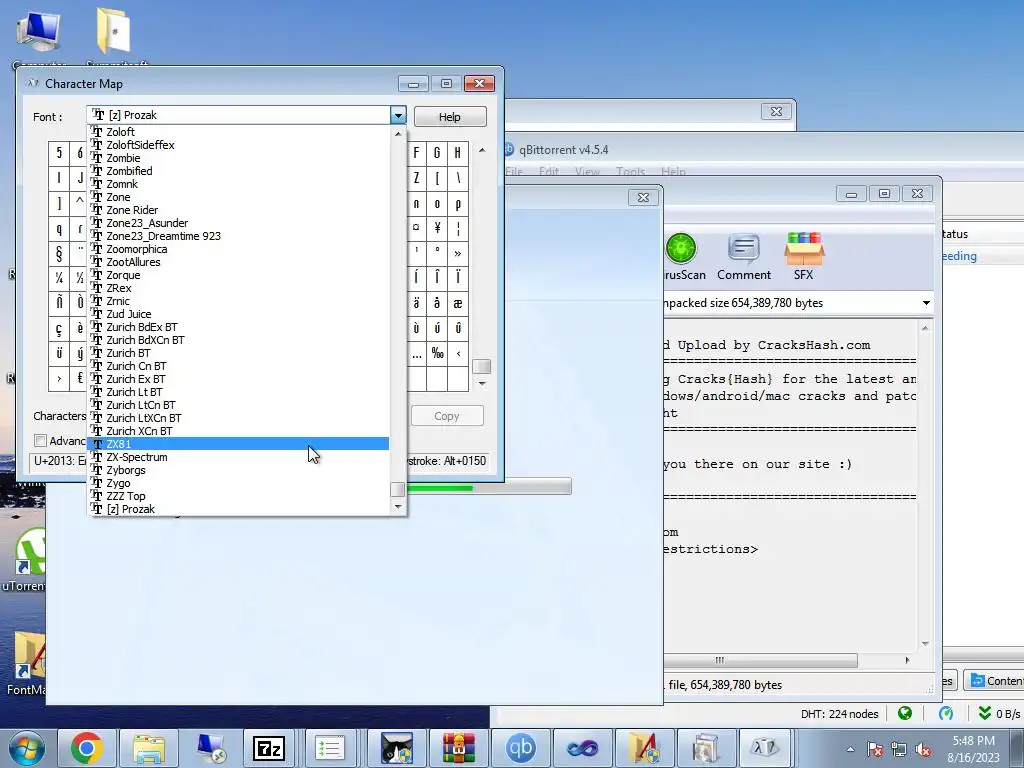
Task: Select the Zurich LtXCn BT font
Action: coord(238,418)
